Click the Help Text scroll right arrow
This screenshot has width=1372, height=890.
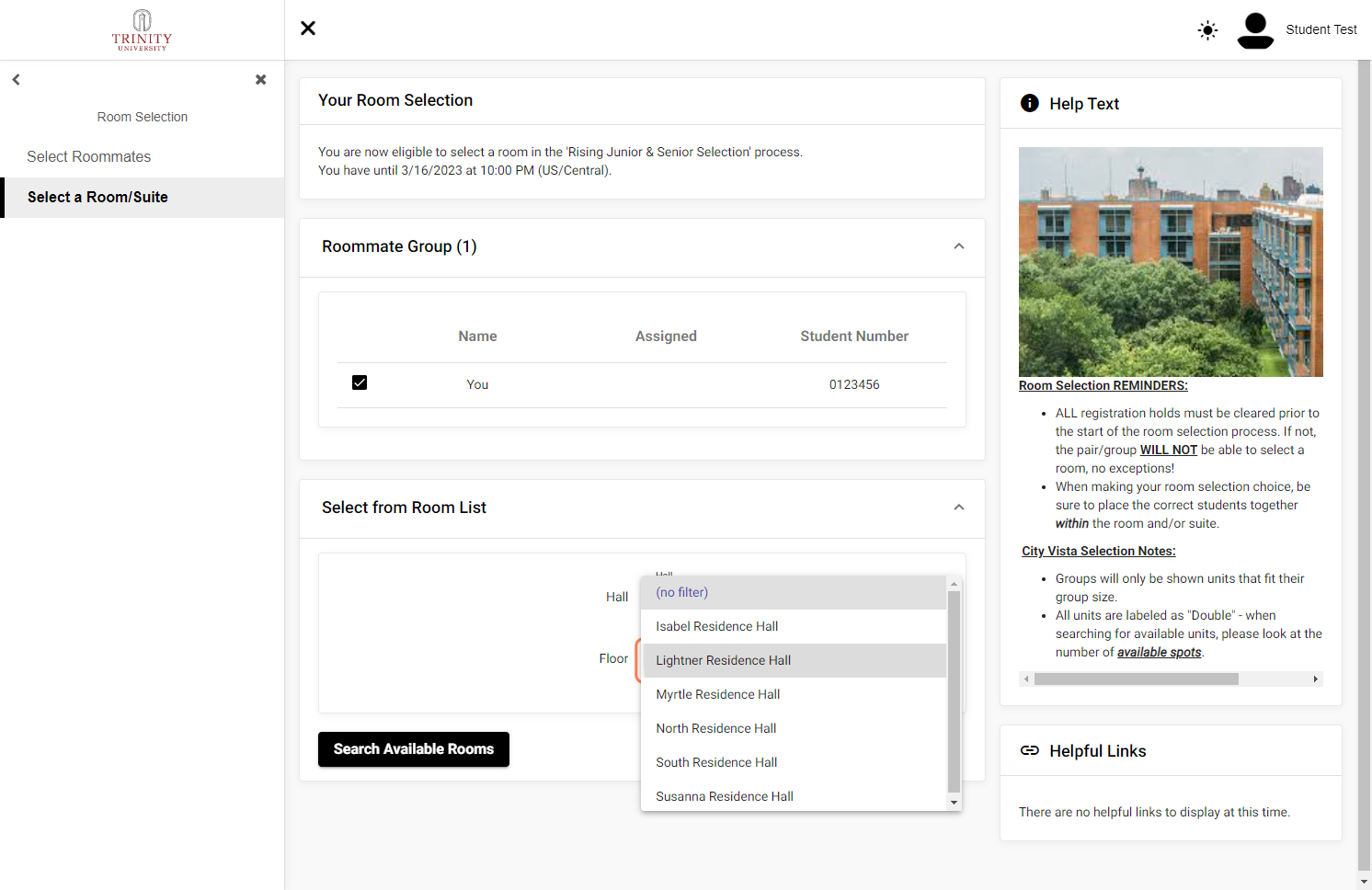click(x=1316, y=679)
